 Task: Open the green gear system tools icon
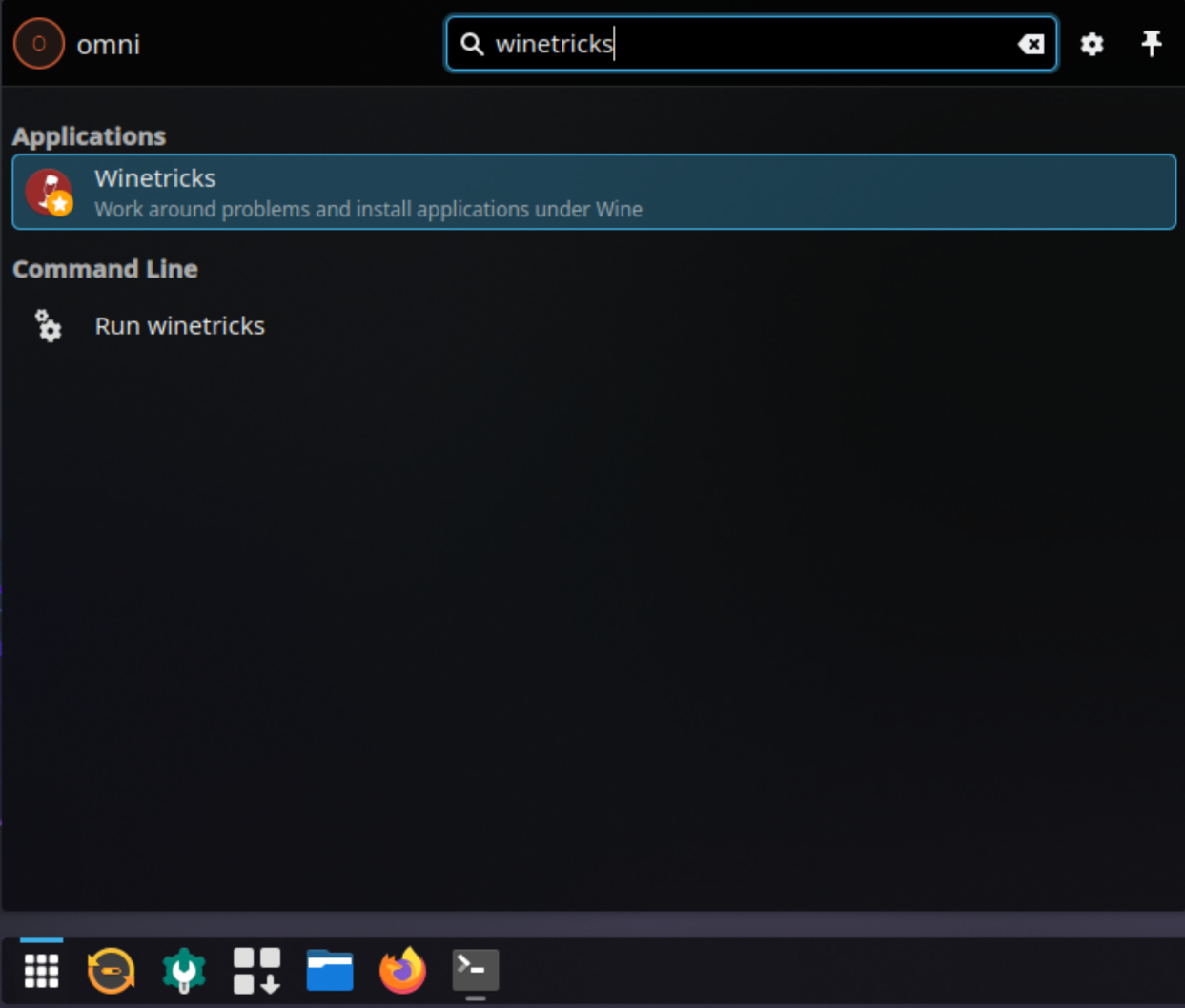point(184,971)
